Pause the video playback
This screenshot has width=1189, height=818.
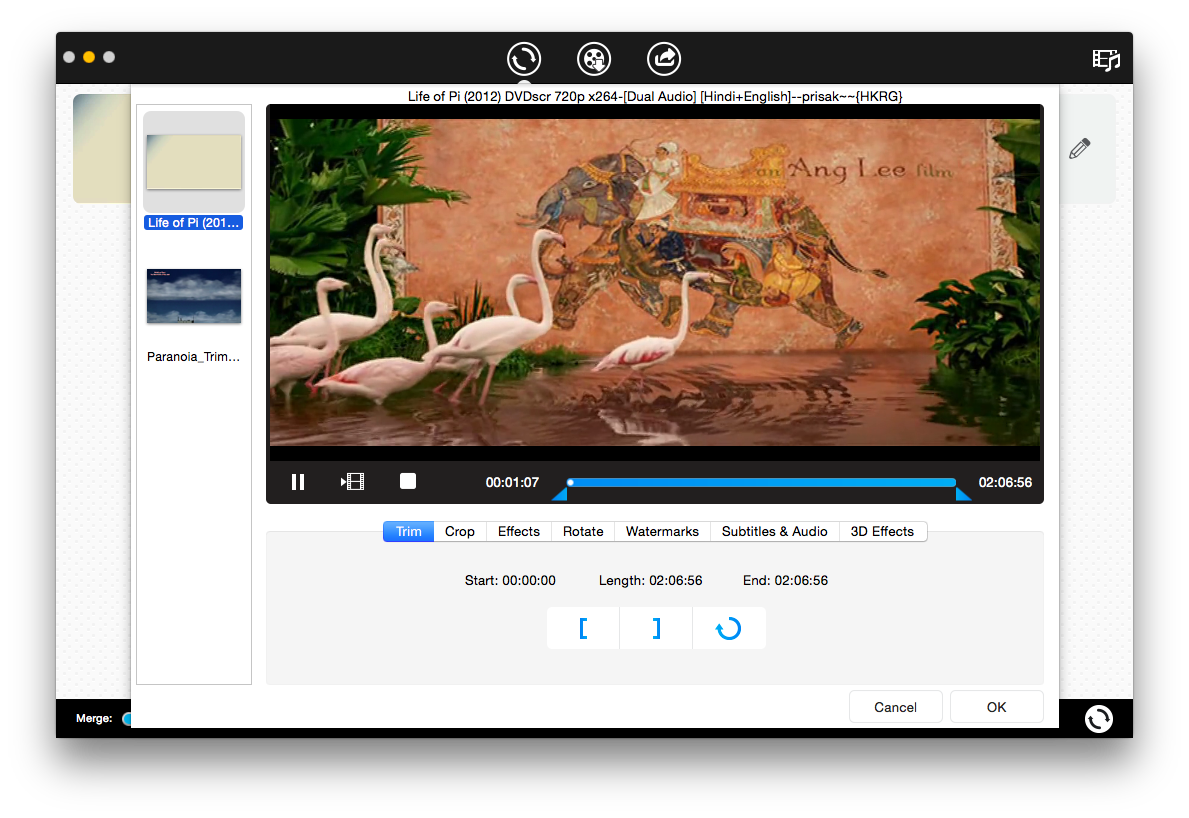coord(298,482)
